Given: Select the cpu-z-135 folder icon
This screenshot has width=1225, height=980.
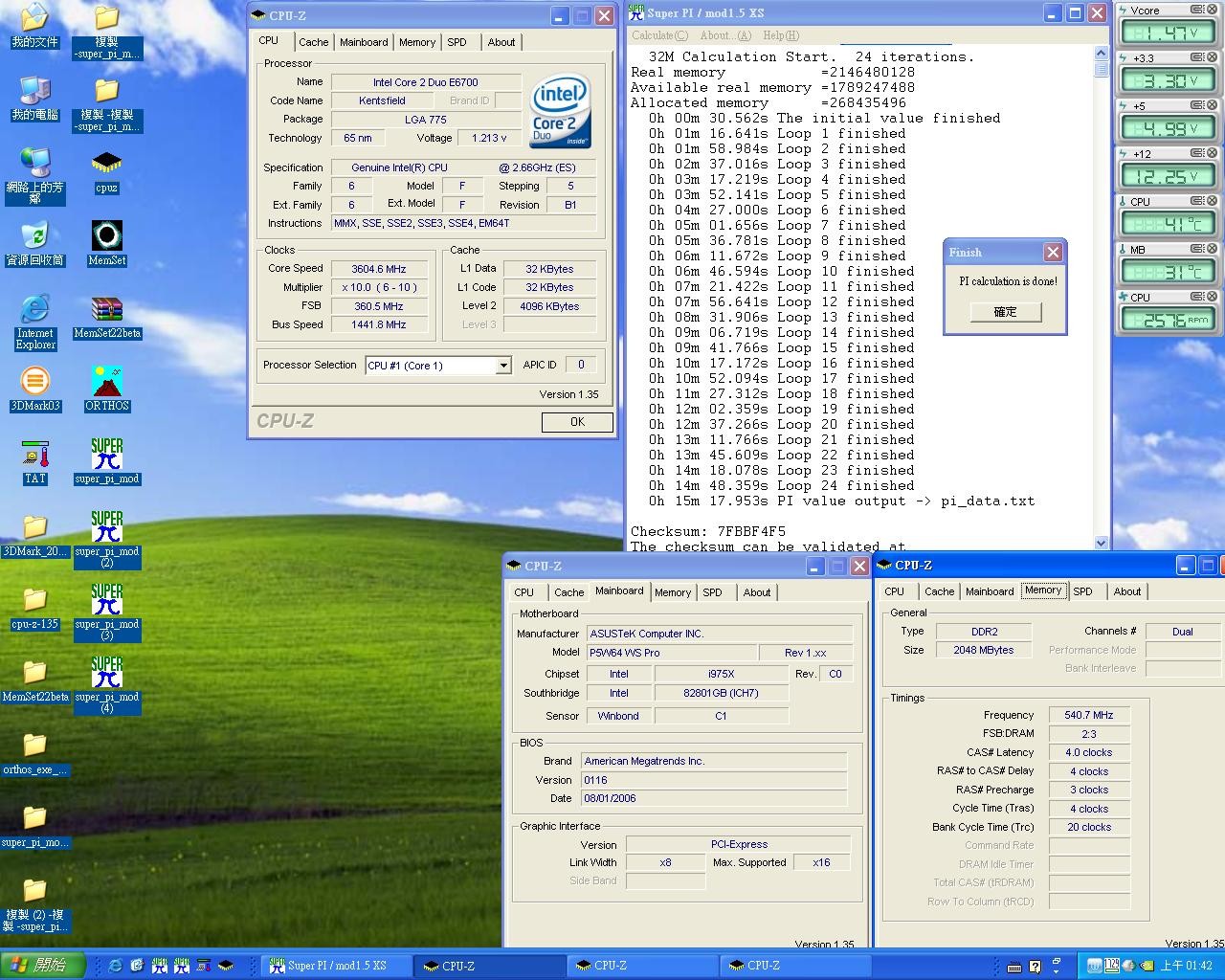Looking at the screenshot, I should coord(34,609).
